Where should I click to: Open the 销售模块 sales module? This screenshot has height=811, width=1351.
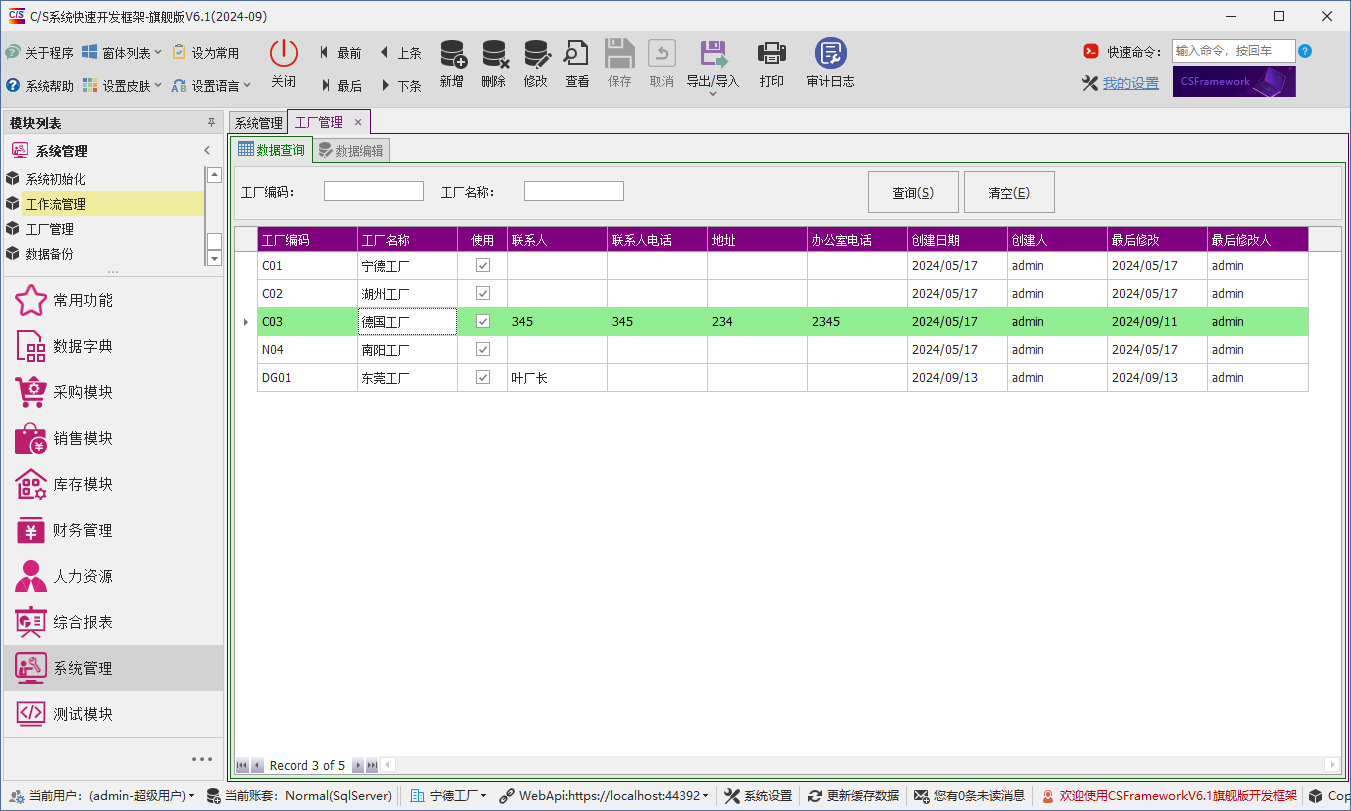tap(114, 438)
